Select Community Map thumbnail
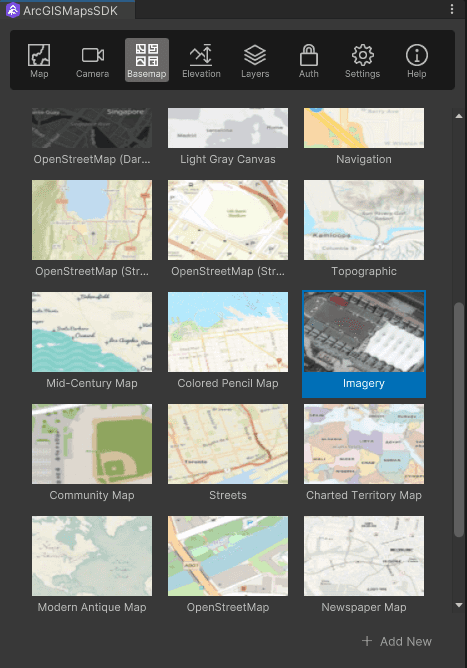This screenshot has width=467, height=668. 92,444
